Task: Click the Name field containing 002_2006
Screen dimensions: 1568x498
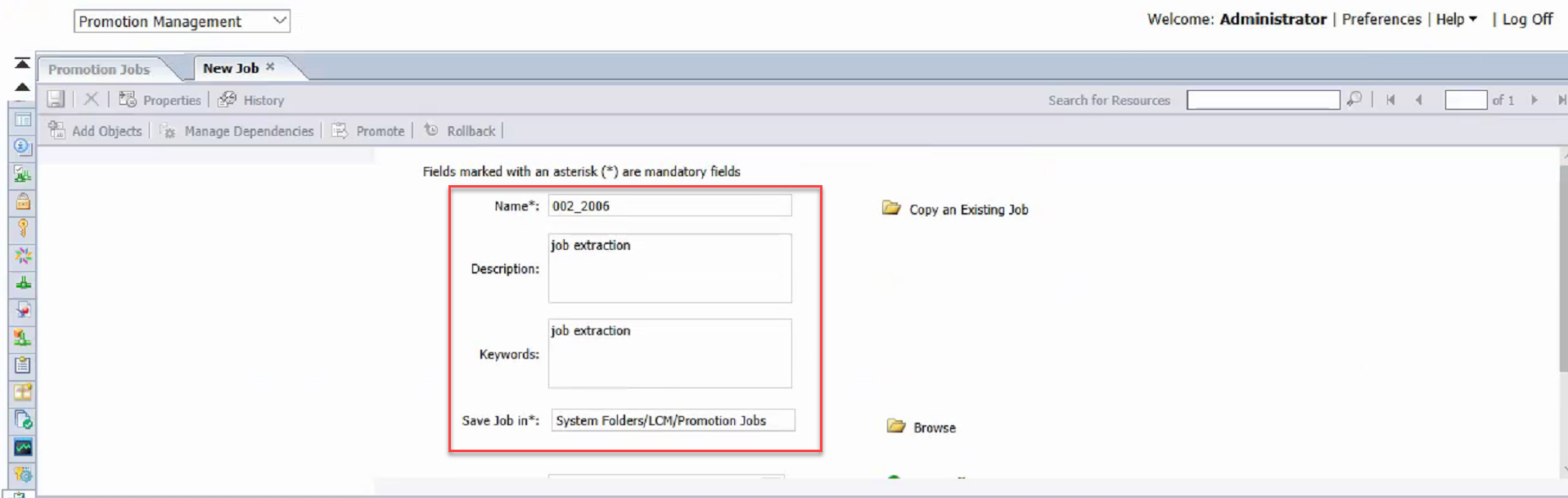Action: (x=669, y=206)
